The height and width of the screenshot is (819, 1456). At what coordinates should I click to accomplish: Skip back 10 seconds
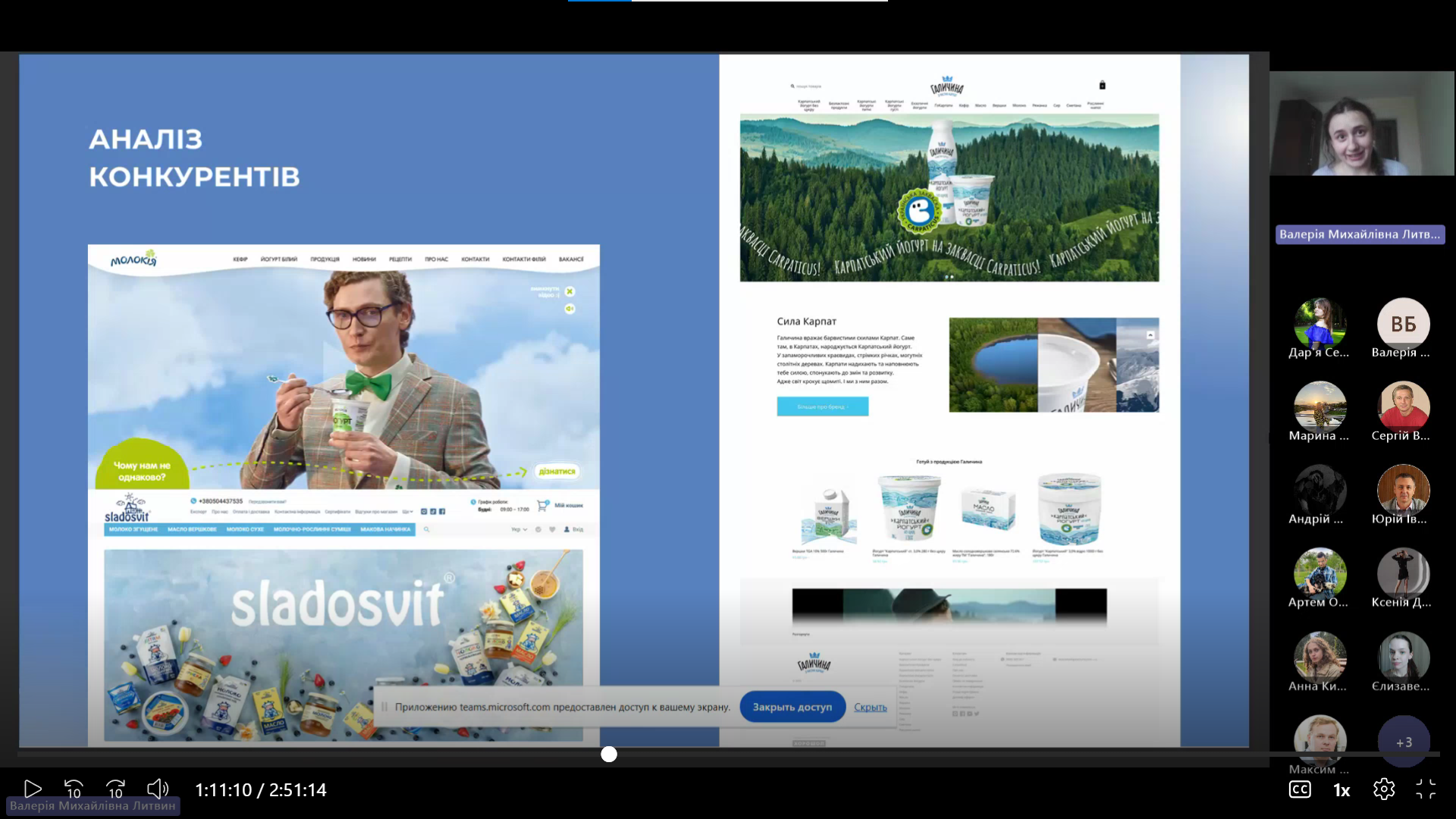coord(74,789)
